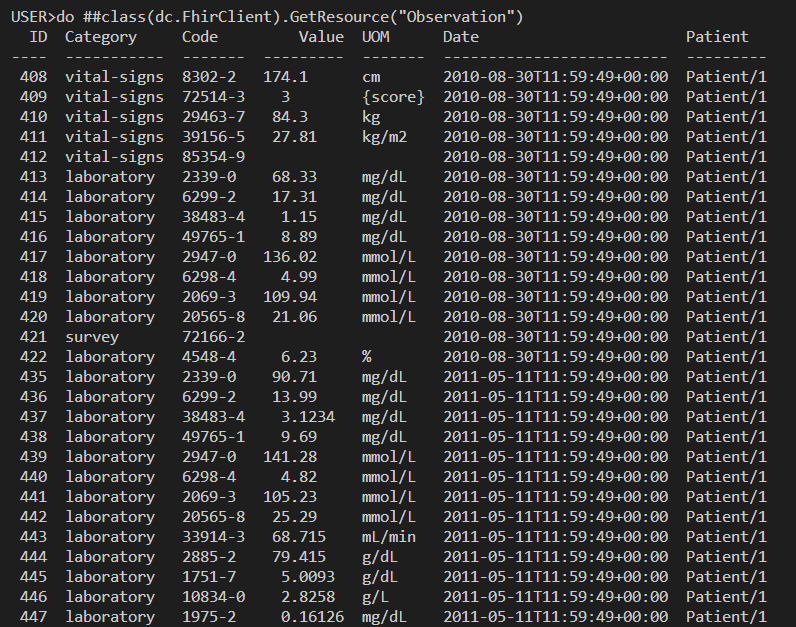
Task: Click the mL/min unit in row 443
Action: tap(388, 537)
